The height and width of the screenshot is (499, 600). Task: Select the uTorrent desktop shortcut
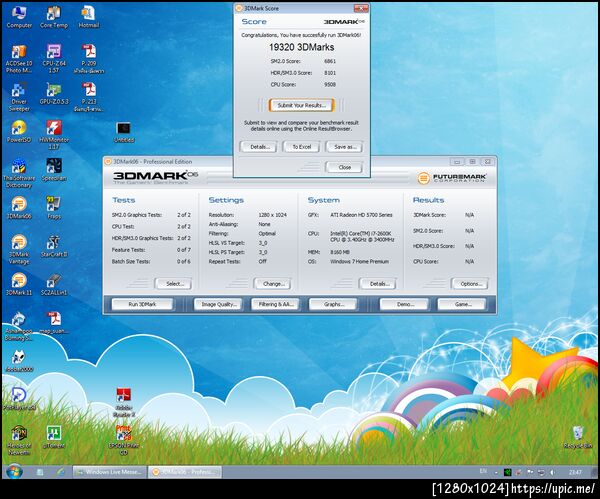pyautogui.click(x=54, y=437)
